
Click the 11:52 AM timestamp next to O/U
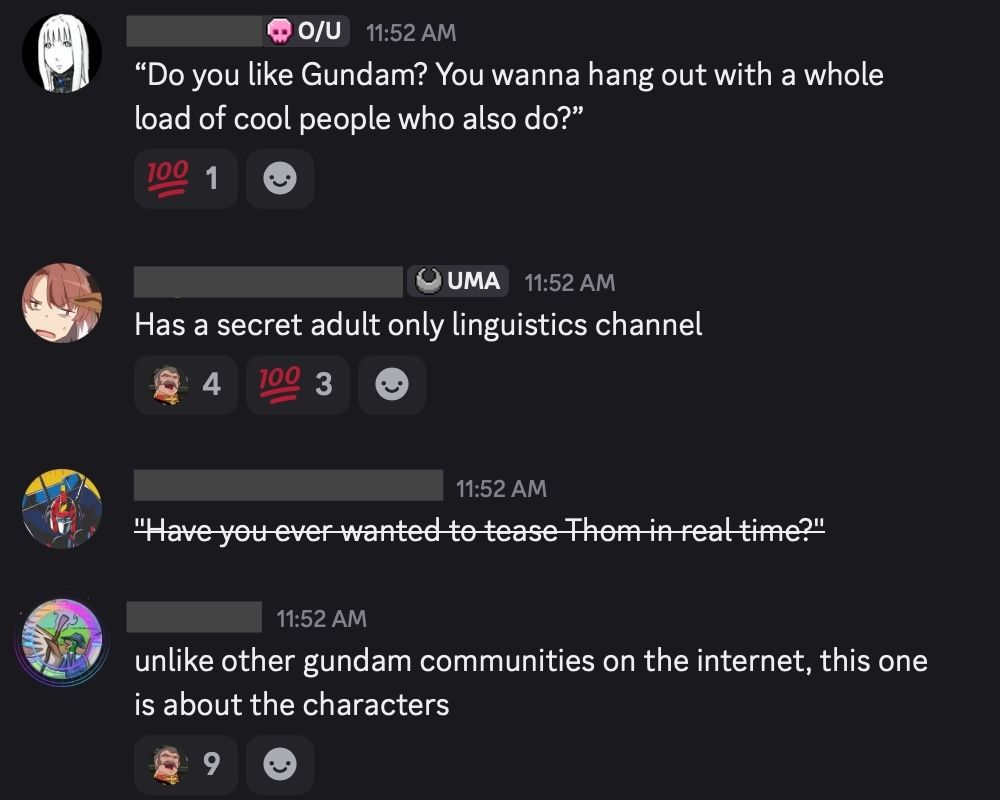[411, 33]
